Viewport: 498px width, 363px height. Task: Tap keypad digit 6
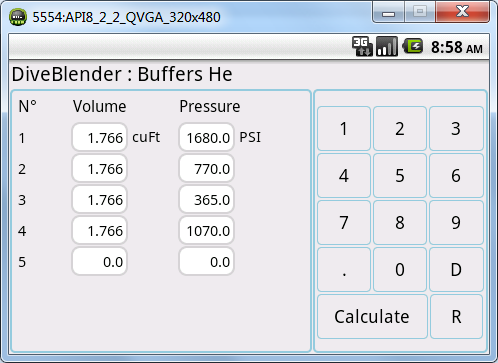tap(456, 176)
